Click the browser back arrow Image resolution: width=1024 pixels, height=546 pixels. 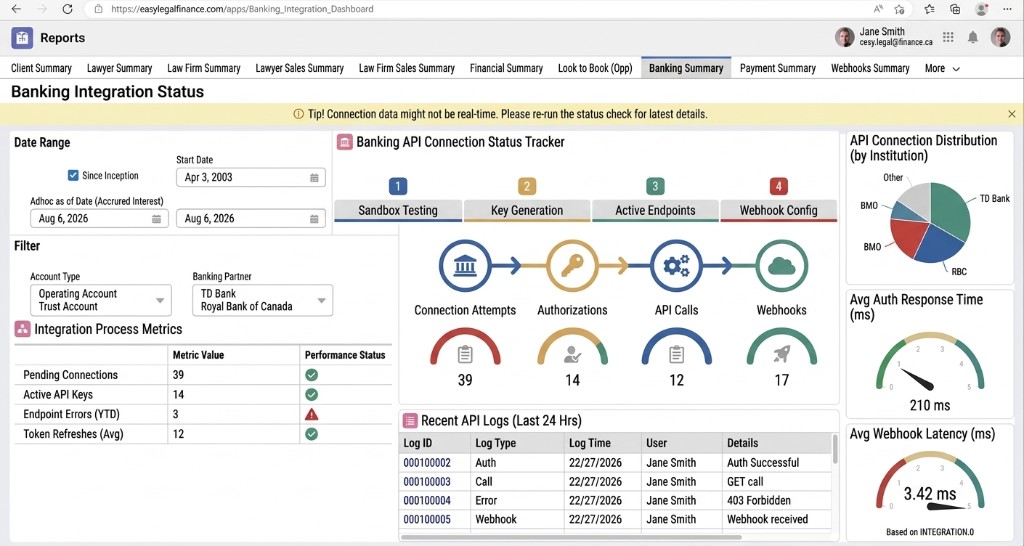(17, 9)
